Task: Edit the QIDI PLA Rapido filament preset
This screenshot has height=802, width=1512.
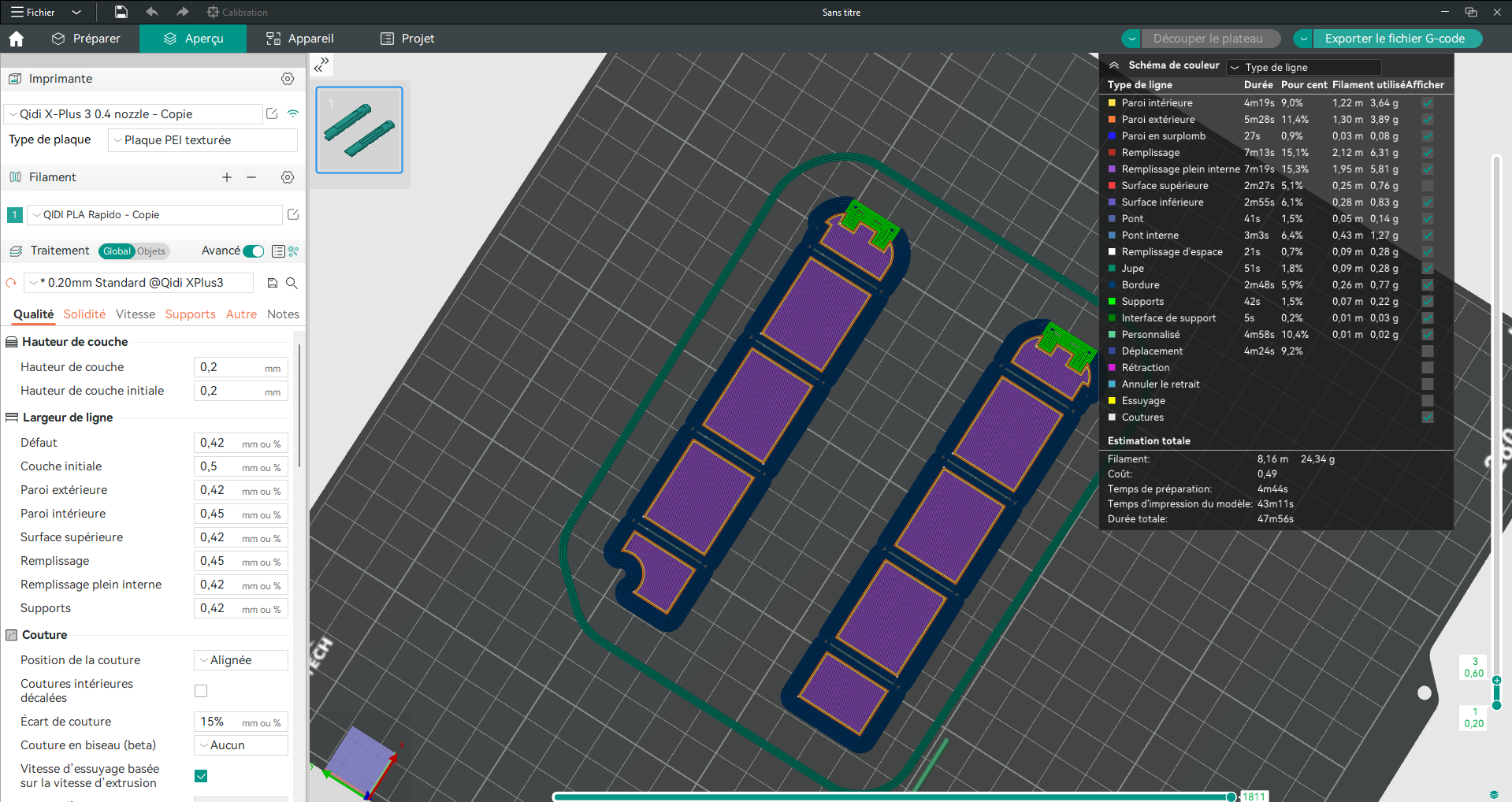Action: click(293, 214)
